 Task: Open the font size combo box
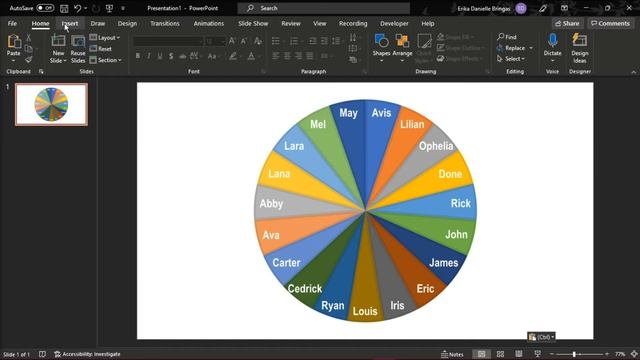tap(215, 41)
